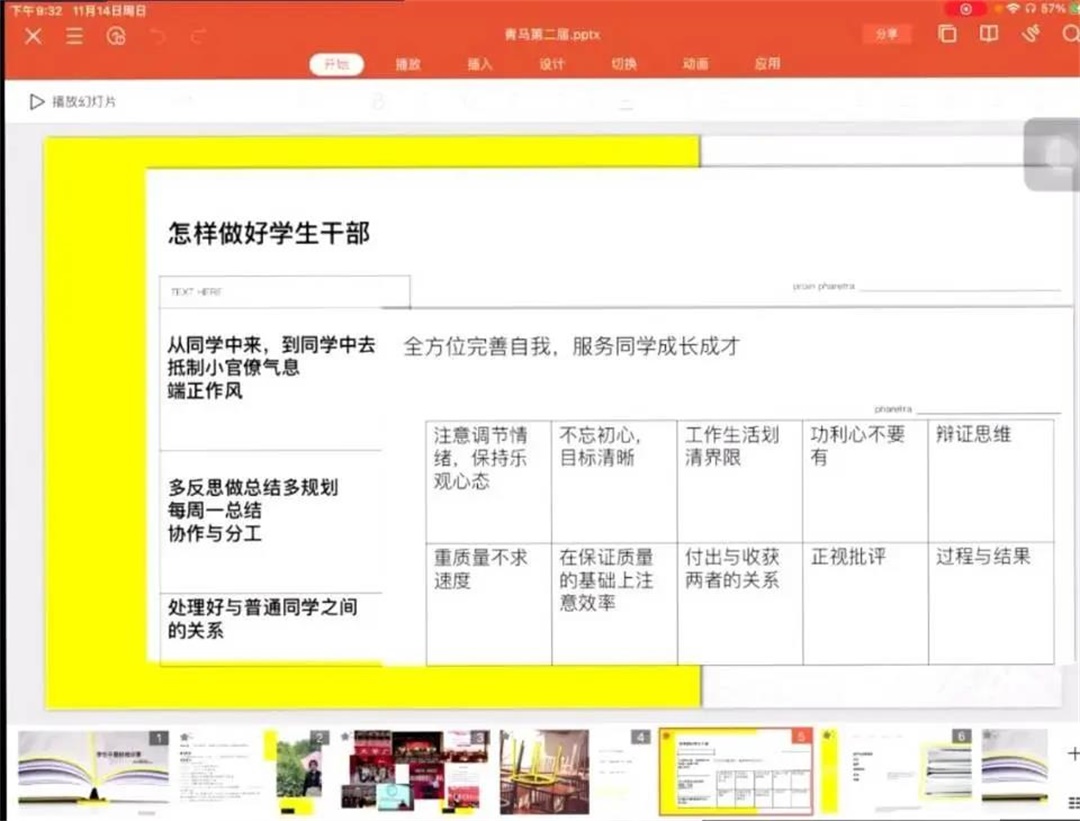Start slideshow with 播放幻灯片
Viewport: 1080px width, 821px height.
click(70, 101)
